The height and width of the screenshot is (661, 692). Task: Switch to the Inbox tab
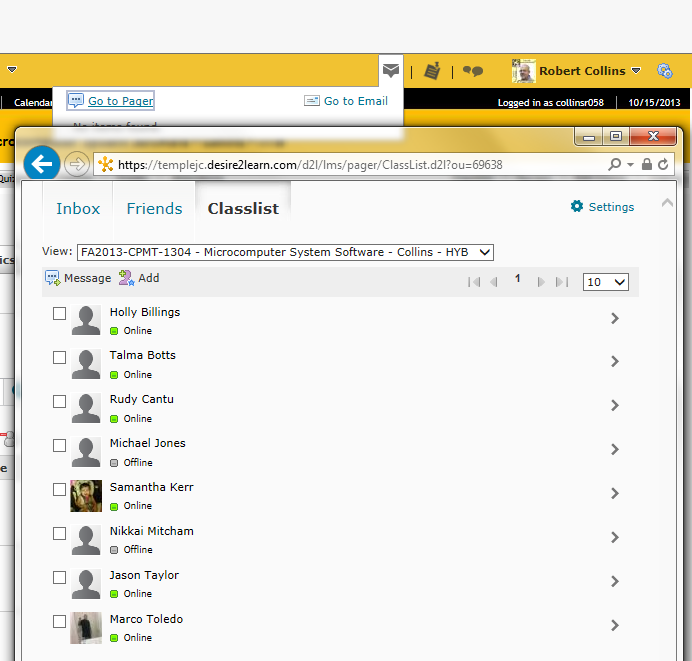(x=78, y=208)
